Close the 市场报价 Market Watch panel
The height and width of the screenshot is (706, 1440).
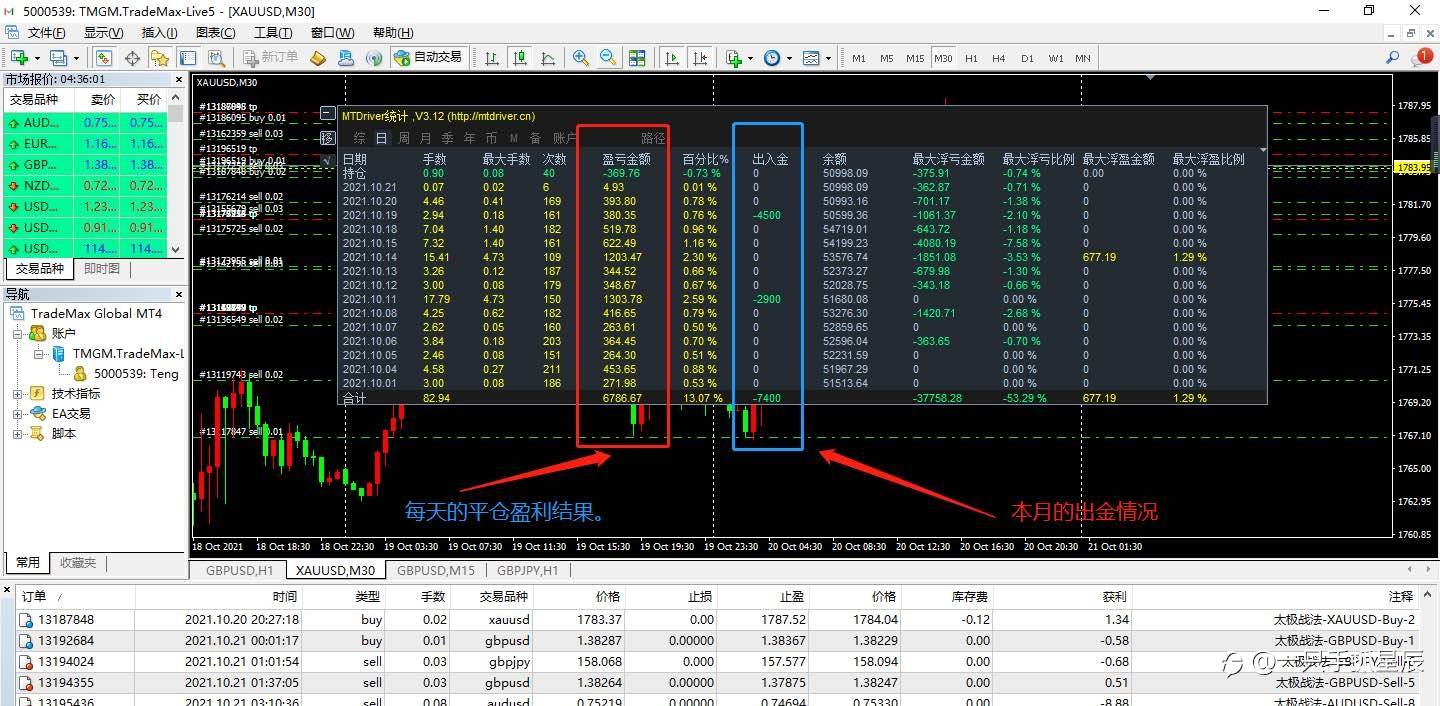point(179,79)
